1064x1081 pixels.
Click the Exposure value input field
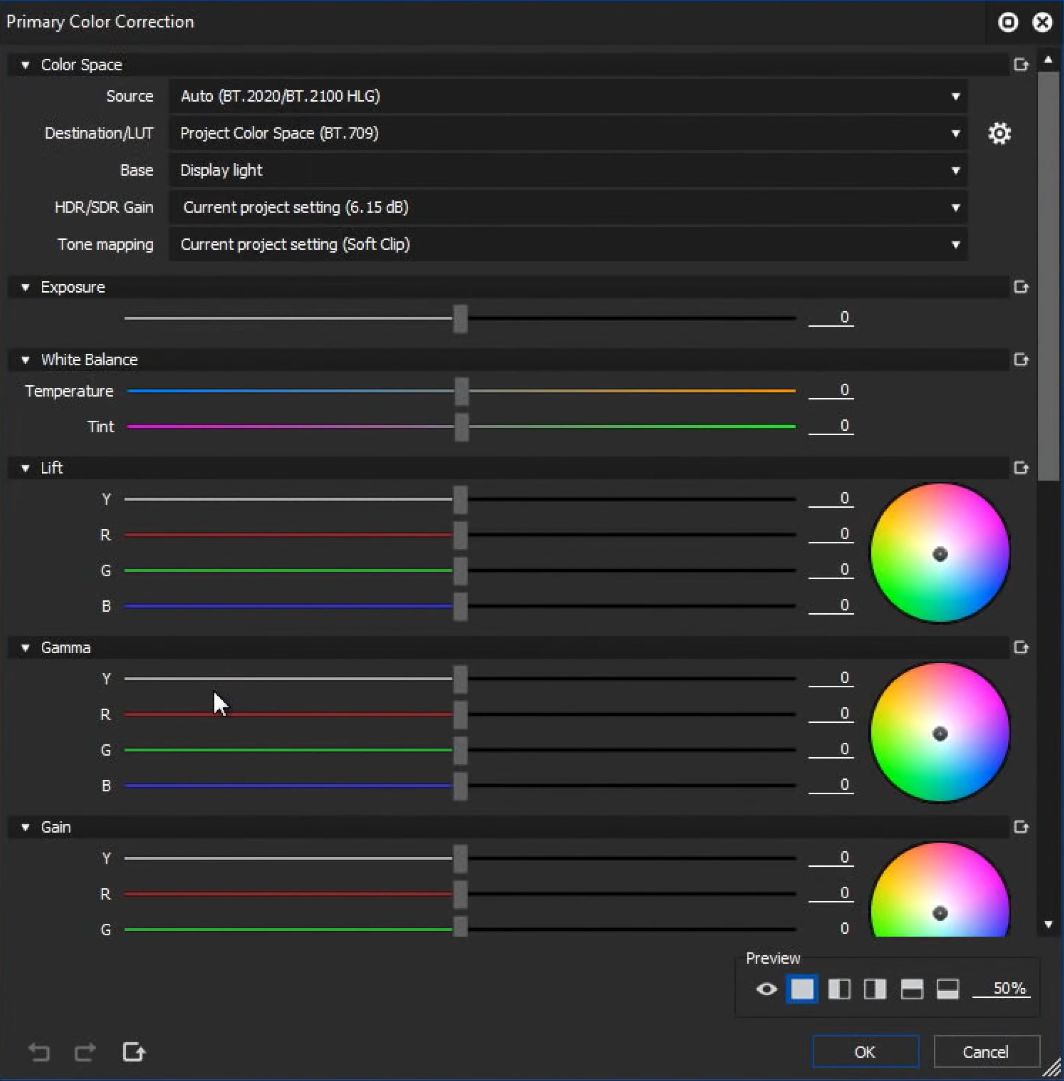[x=831, y=318]
